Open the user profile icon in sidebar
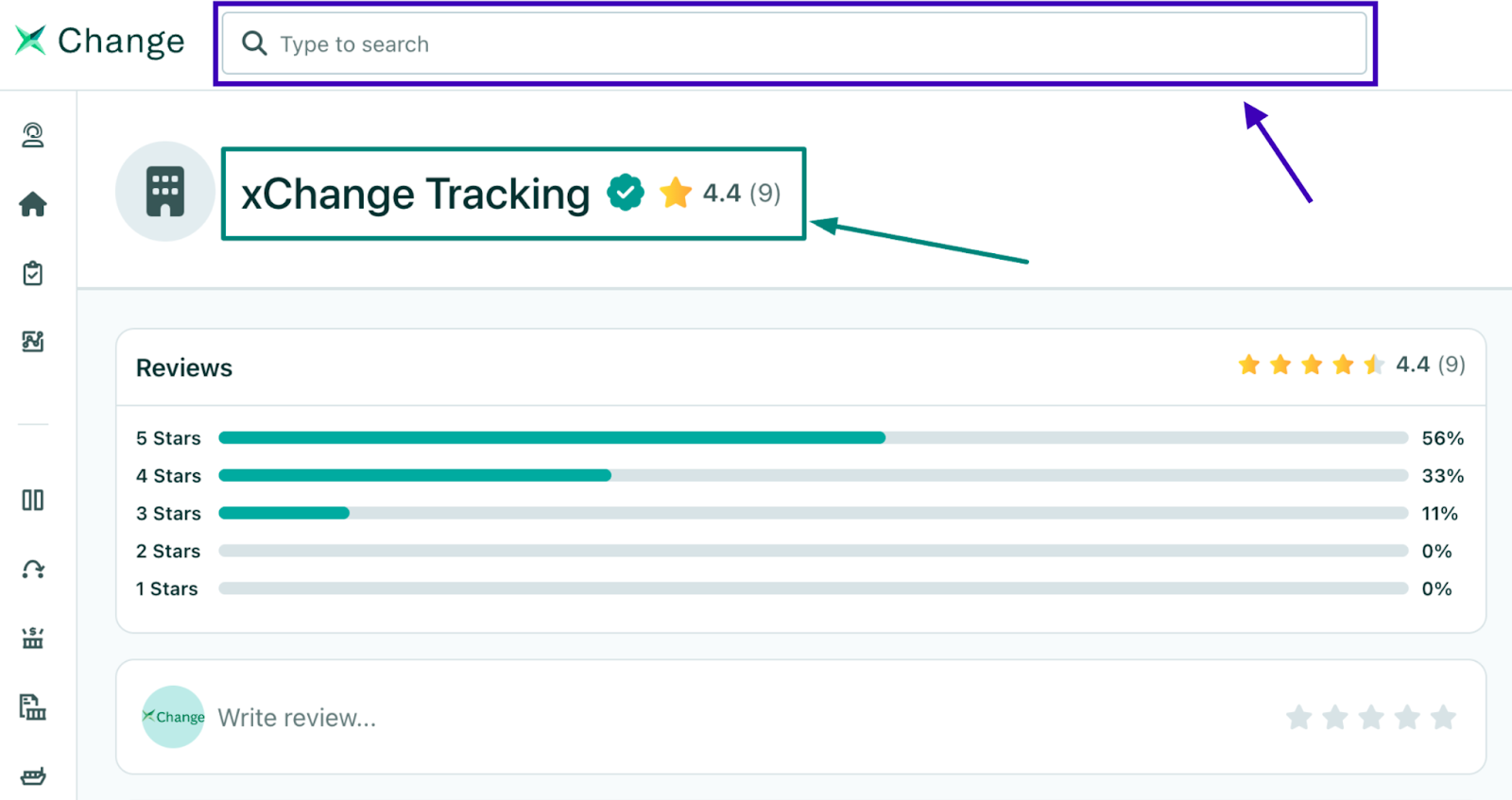This screenshot has width=1512, height=800. [33, 135]
